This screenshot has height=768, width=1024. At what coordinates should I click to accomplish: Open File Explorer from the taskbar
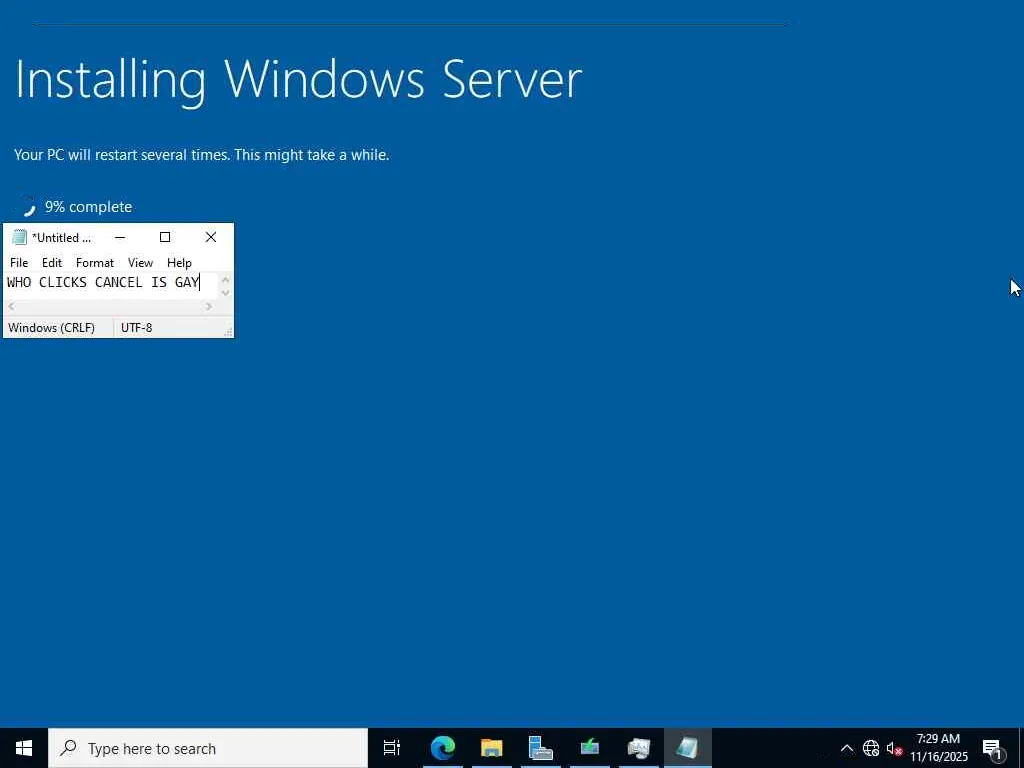(491, 748)
